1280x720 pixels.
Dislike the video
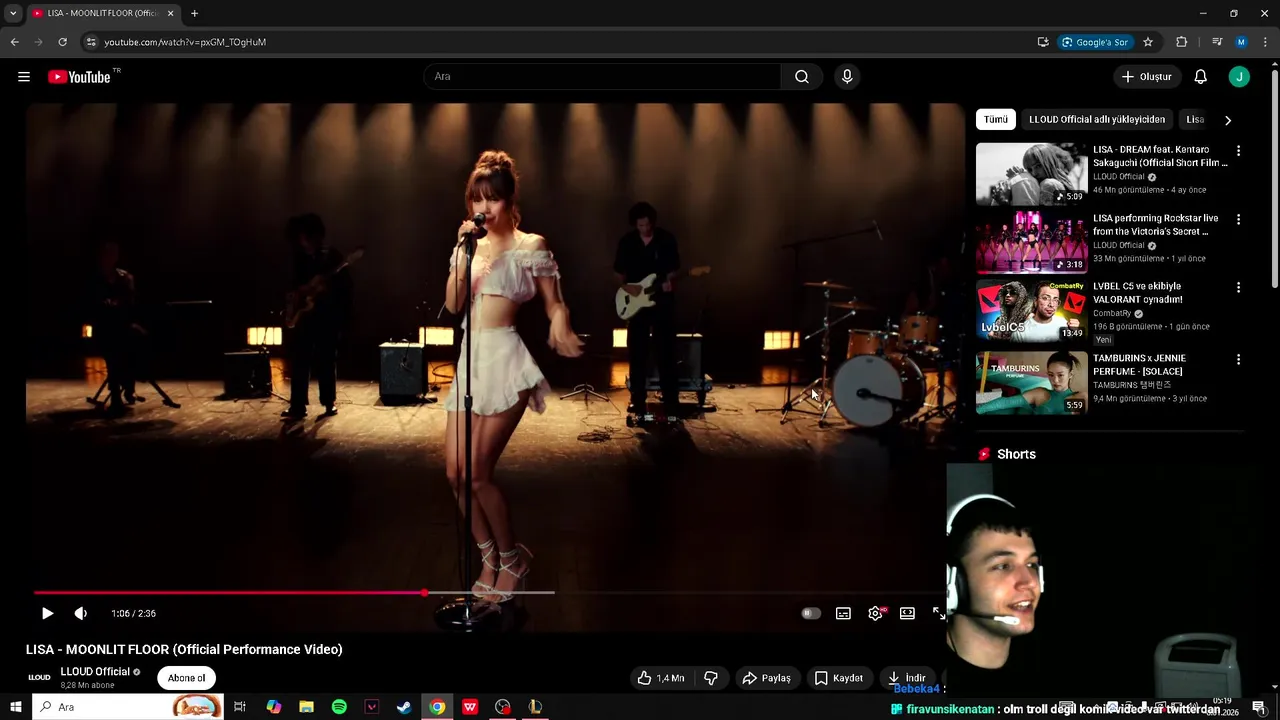(x=711, y=678)
